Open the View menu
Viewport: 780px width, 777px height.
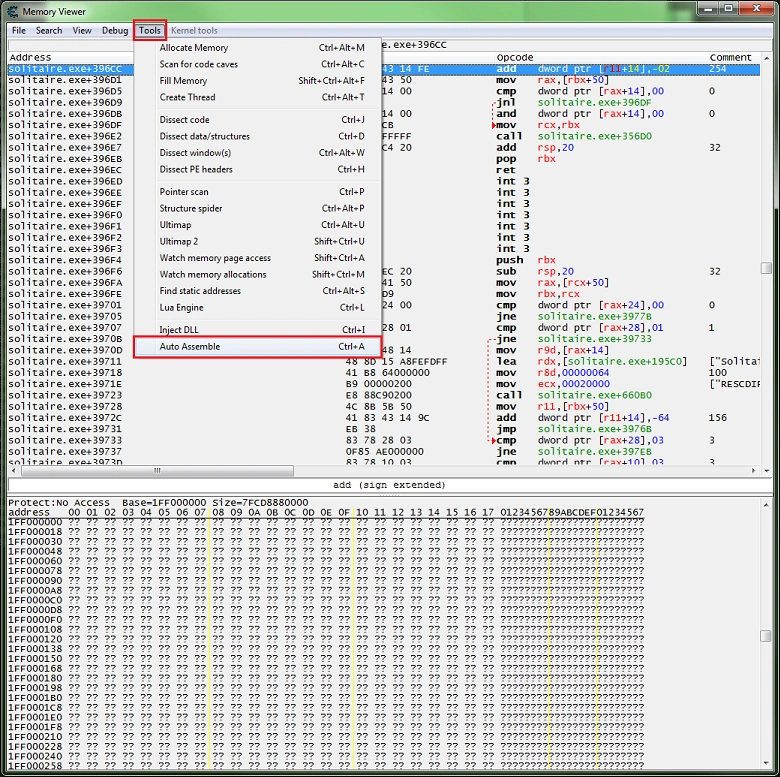82,31
